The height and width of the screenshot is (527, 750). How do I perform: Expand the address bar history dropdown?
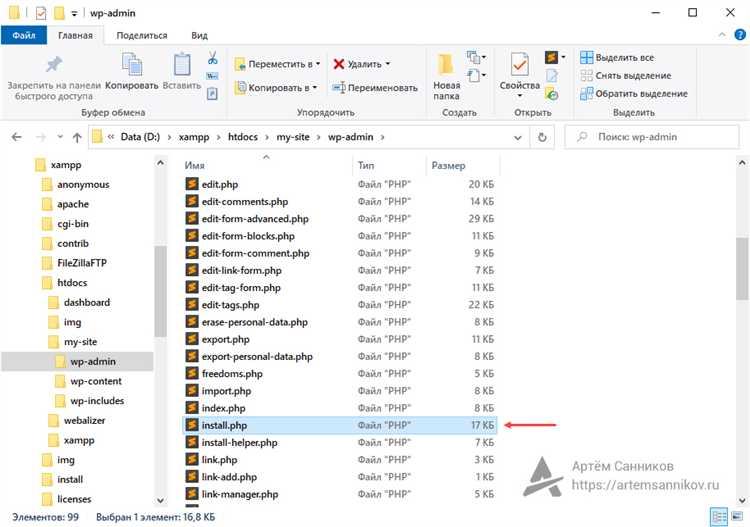point(518,138)
